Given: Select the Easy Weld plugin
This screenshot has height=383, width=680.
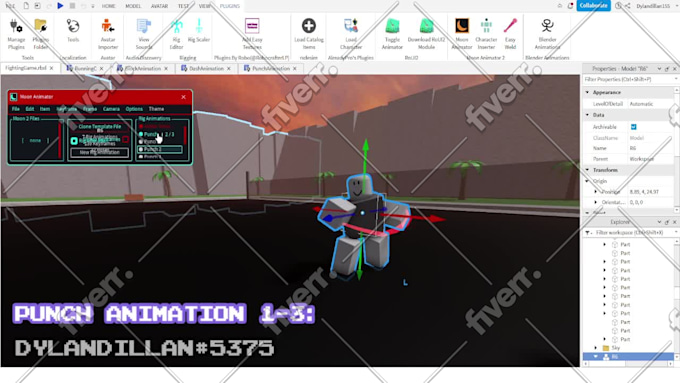Looking at the screenshot, I should (x=510, y=34).
